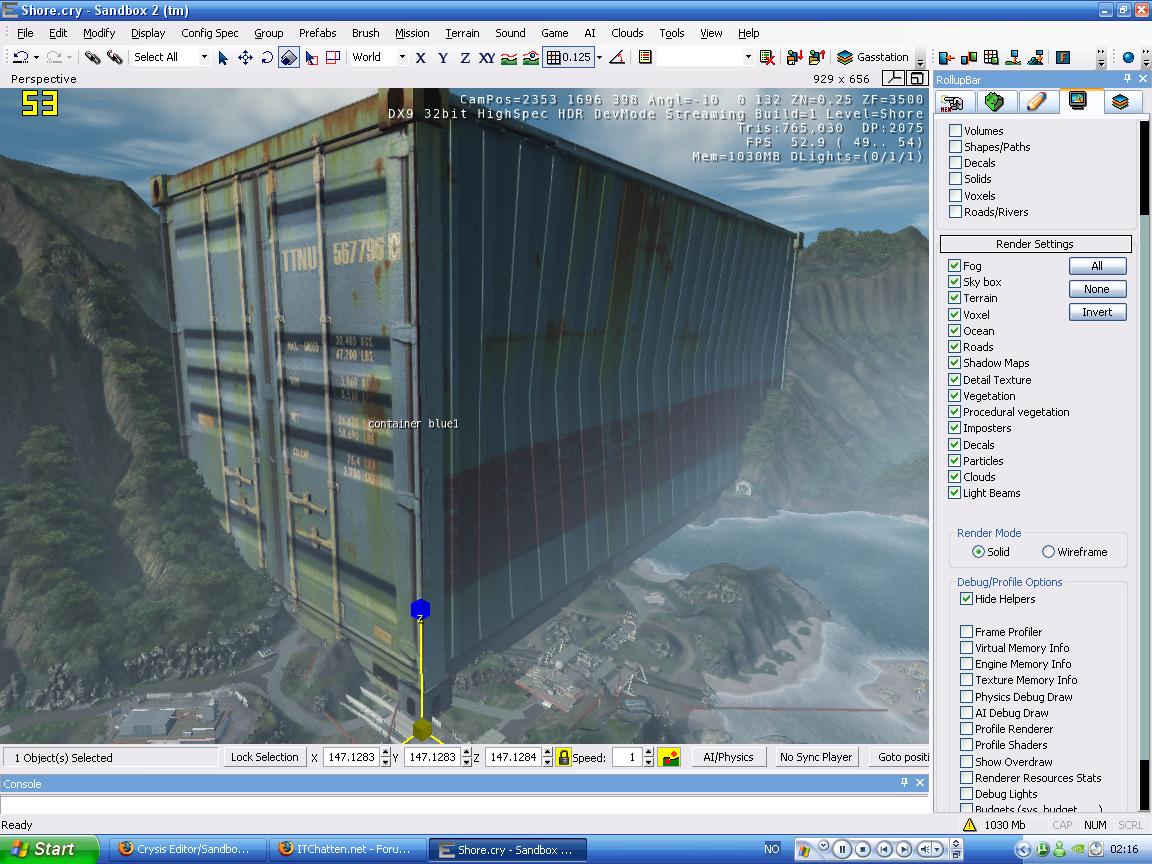Image resolution: width=1152 pixels, height=864 pixels.
Task: Choose the Select arrow tool
Action: click(x=223, y=57)
